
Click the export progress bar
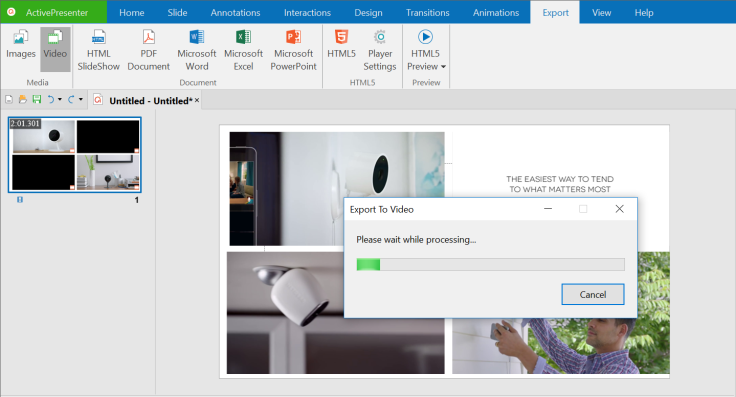click(x=491, y=264)
